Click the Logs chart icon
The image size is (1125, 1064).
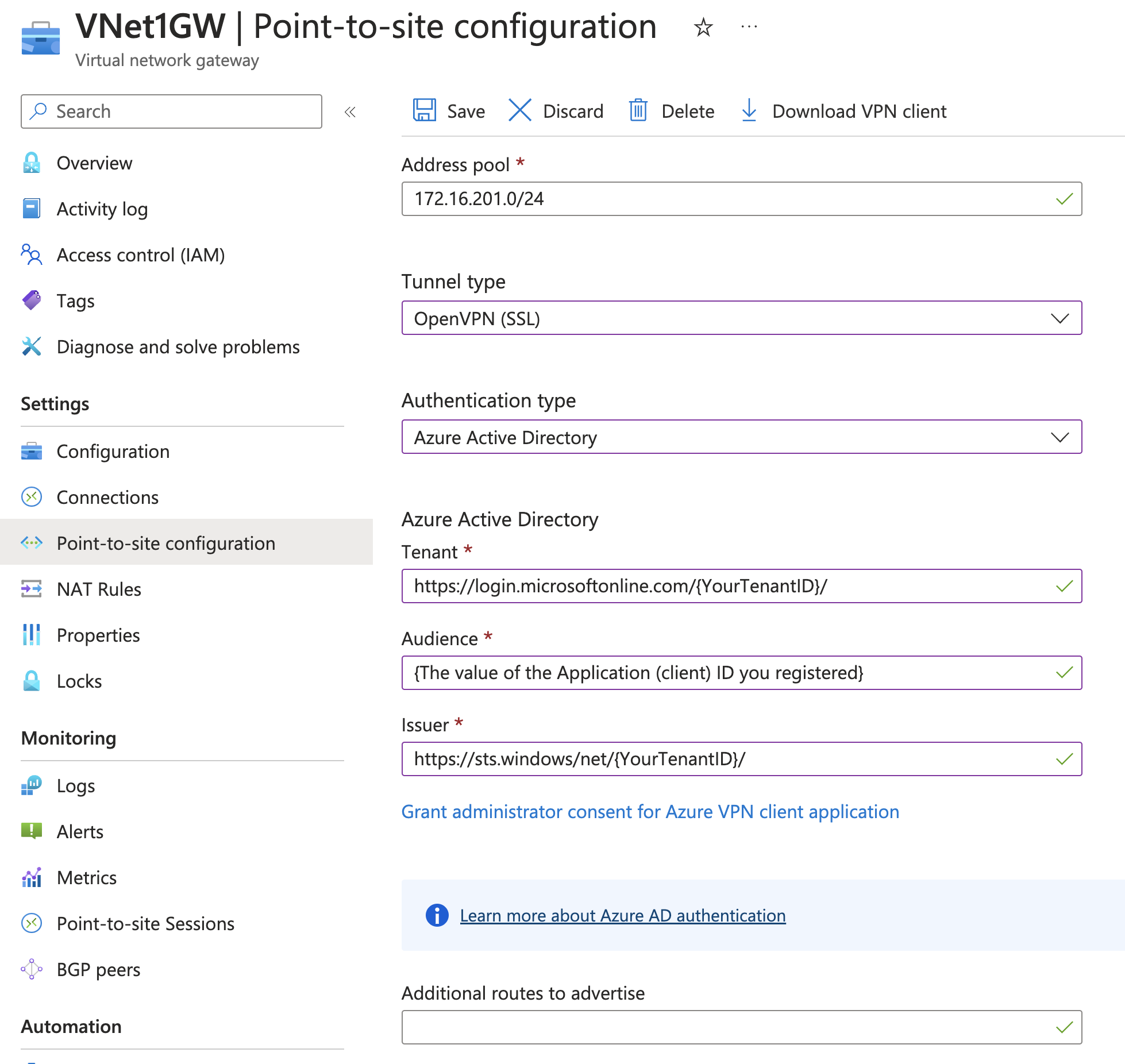coord(32,785)
